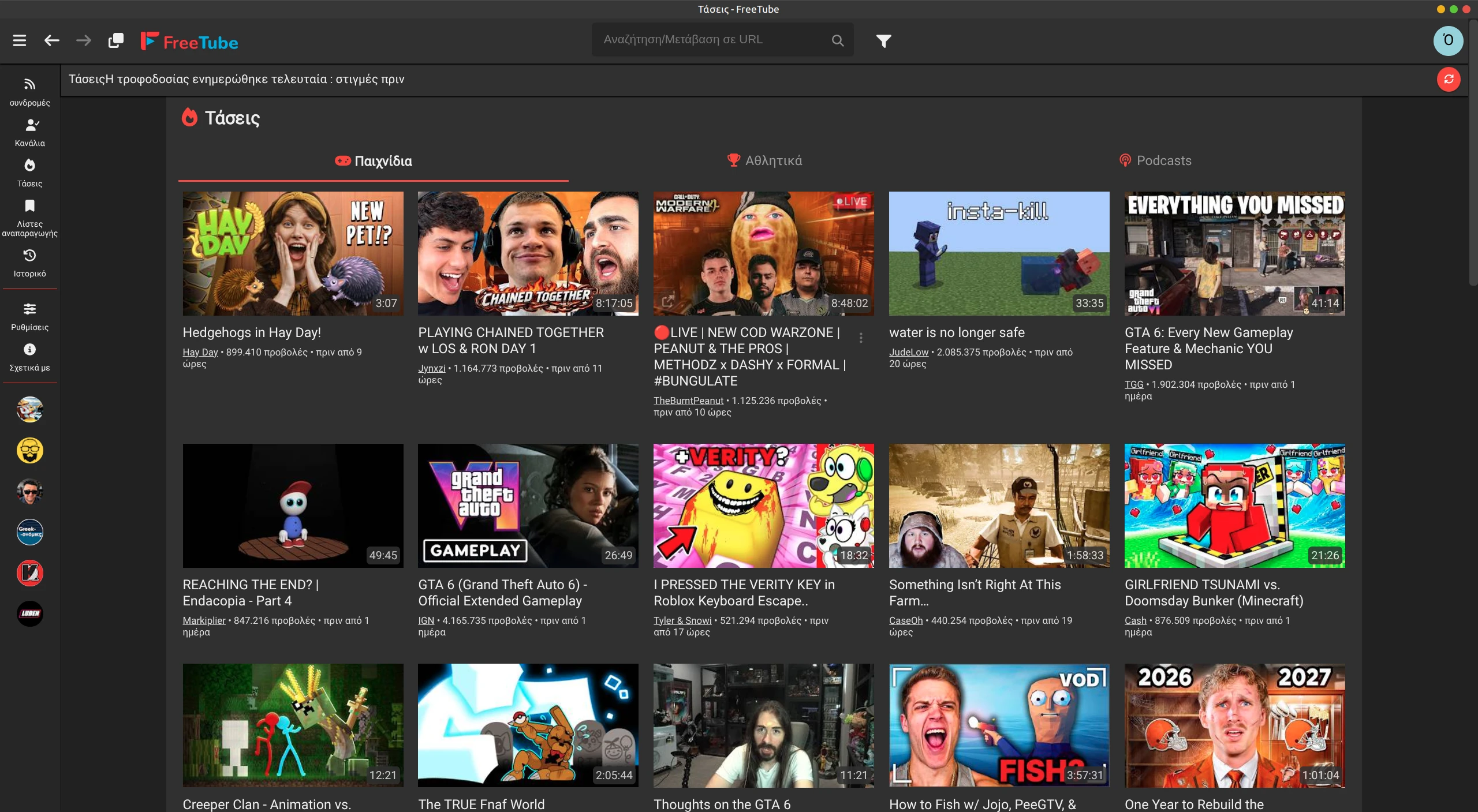Open the 'water is no longer safe' title

957,332
